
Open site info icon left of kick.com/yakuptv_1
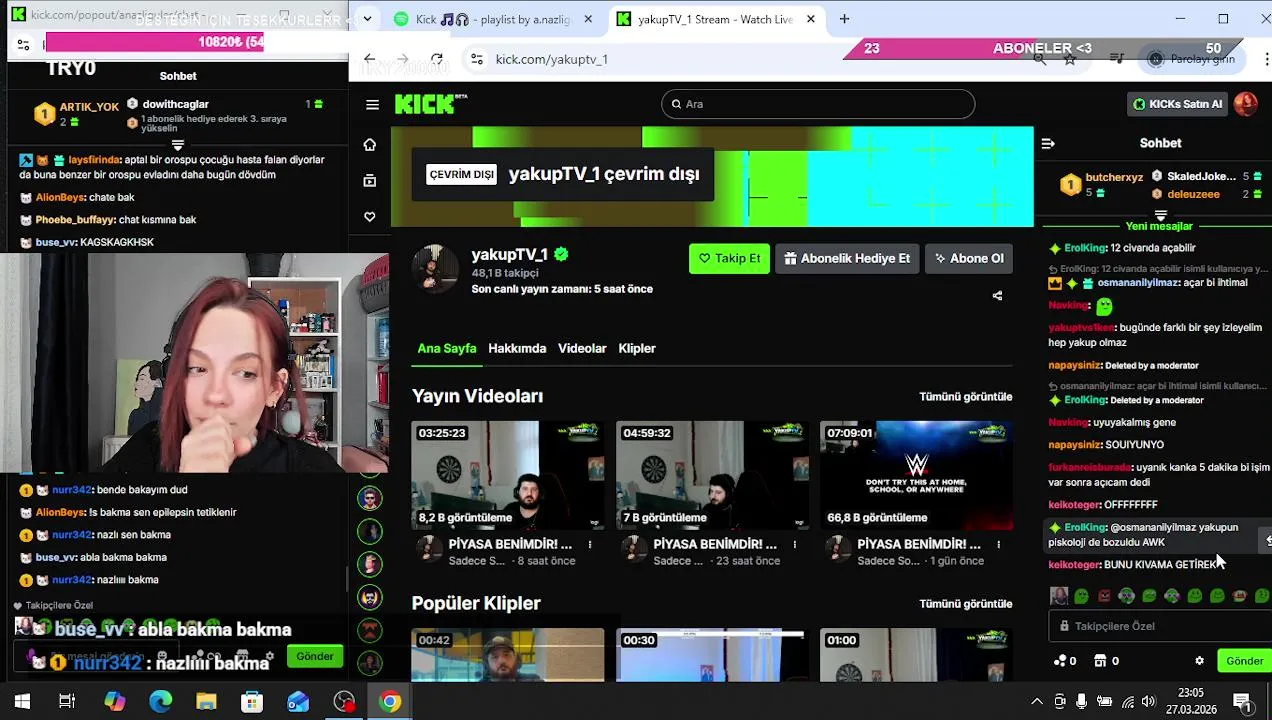pyautogui.click(x=477, y=59)
